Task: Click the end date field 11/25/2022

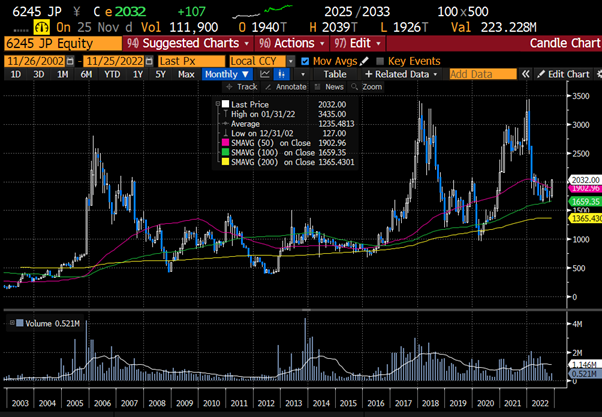Action: tap(114, 61)
